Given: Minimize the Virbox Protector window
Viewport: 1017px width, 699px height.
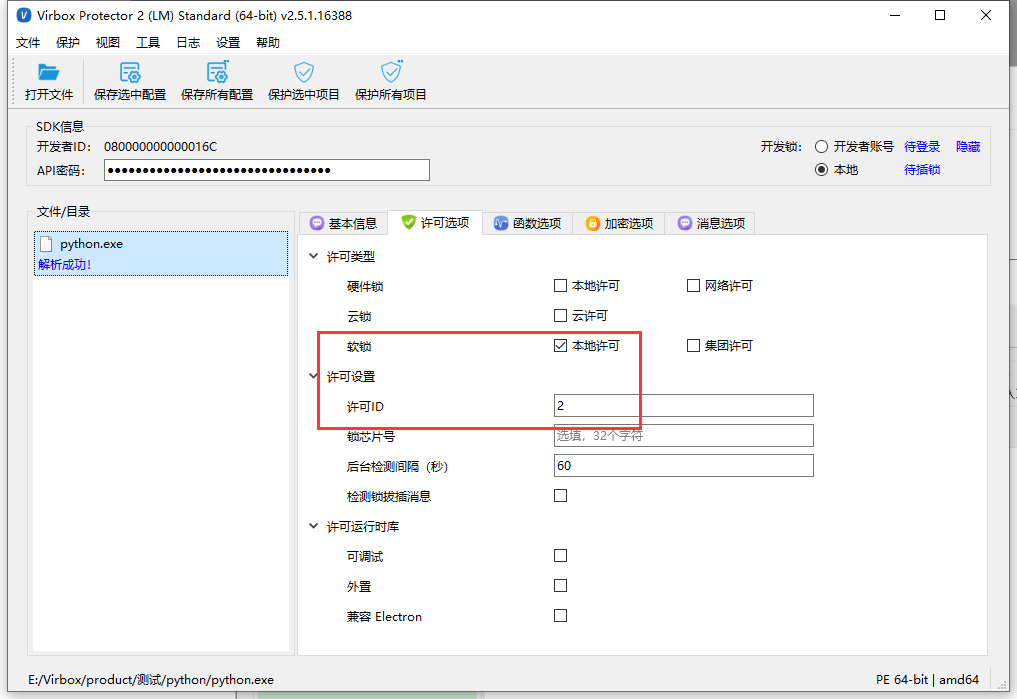Looking at the screenshot, I should [895, 15].
